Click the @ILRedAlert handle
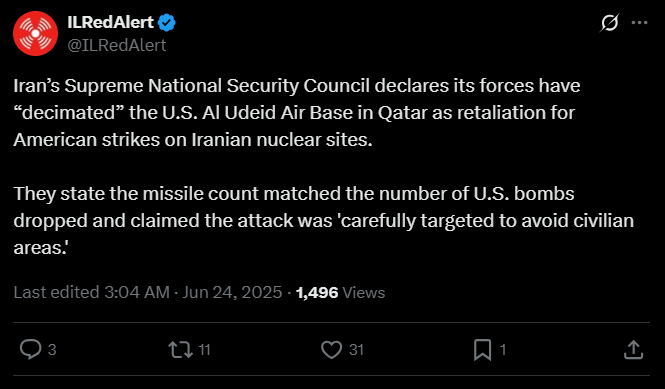The height and width of the screenshot is (389, 665). click(117, 45)
